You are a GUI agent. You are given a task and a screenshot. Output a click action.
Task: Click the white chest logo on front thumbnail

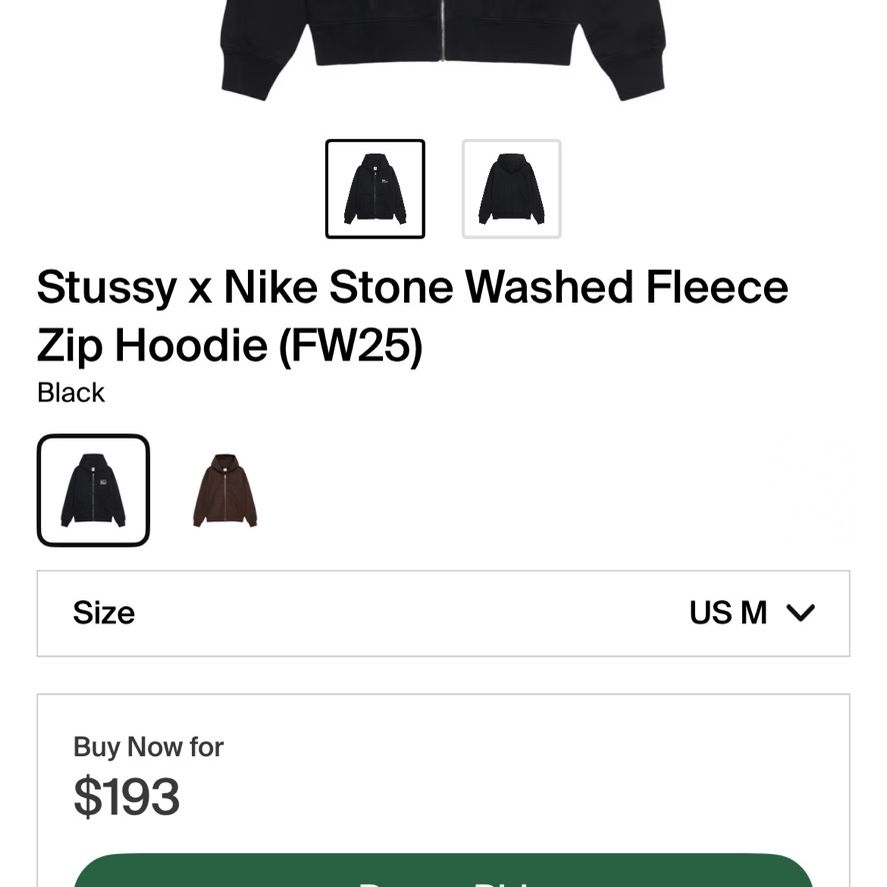coord(384,181)
